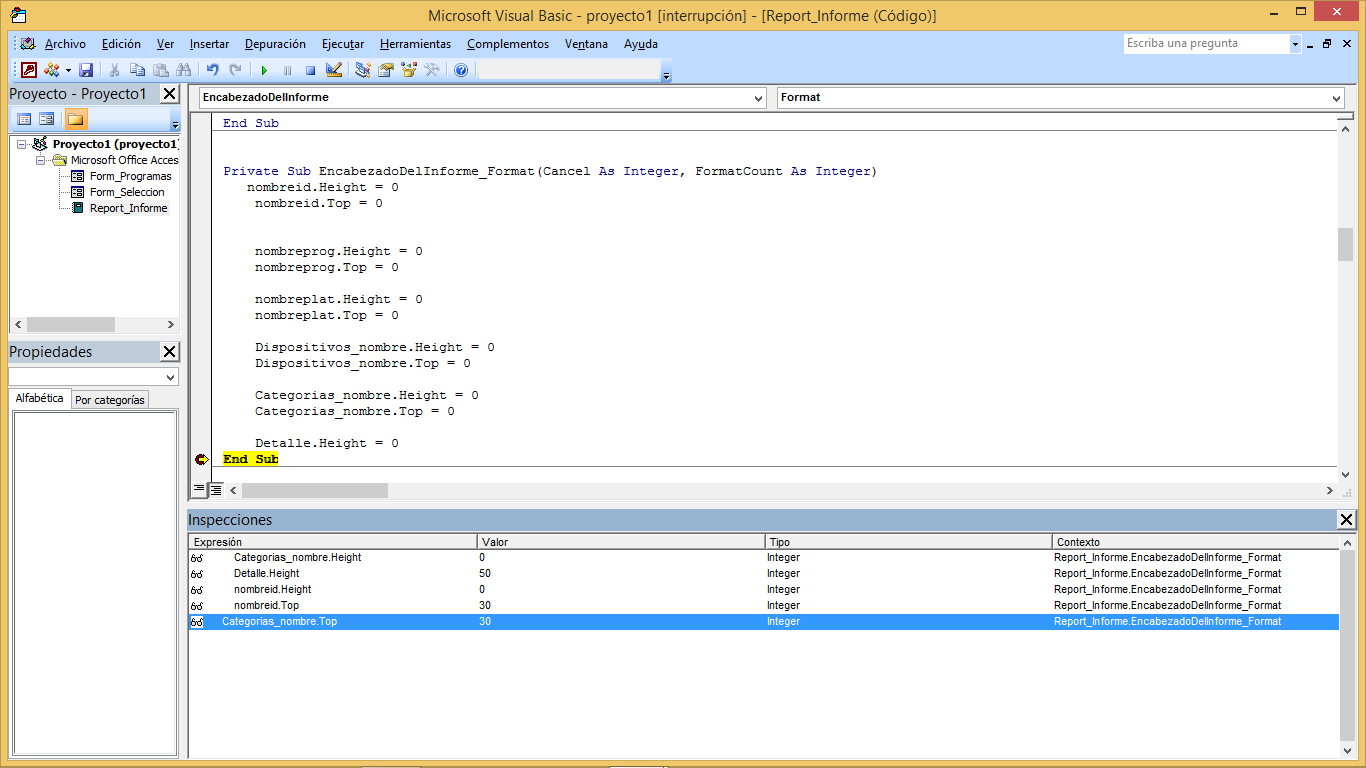Close the Proyecto - Proyecto1 panel
This screenshot has width=1366, height=768.
[169, 94]
